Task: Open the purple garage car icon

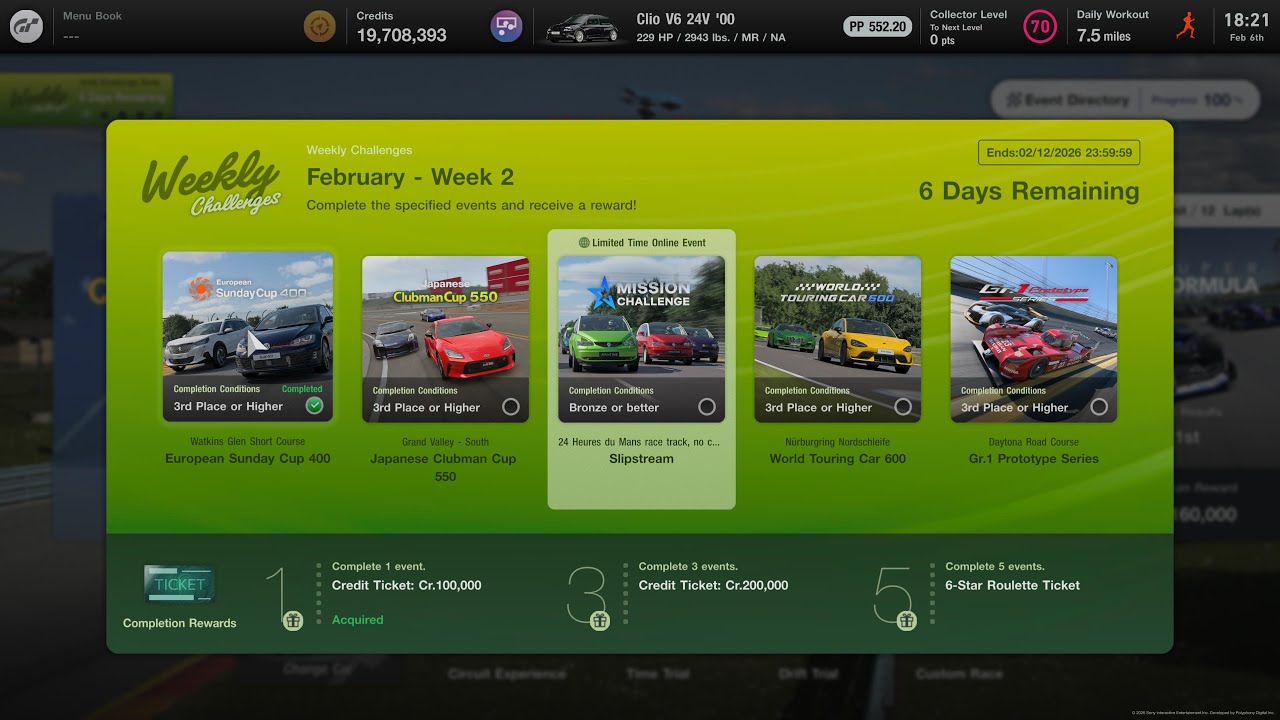Action: [506, 26]
